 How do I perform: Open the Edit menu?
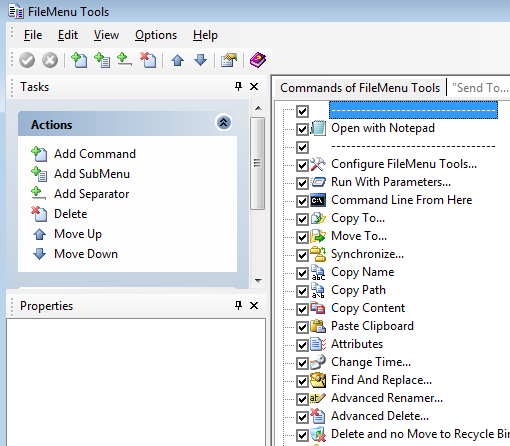point(68,35)
